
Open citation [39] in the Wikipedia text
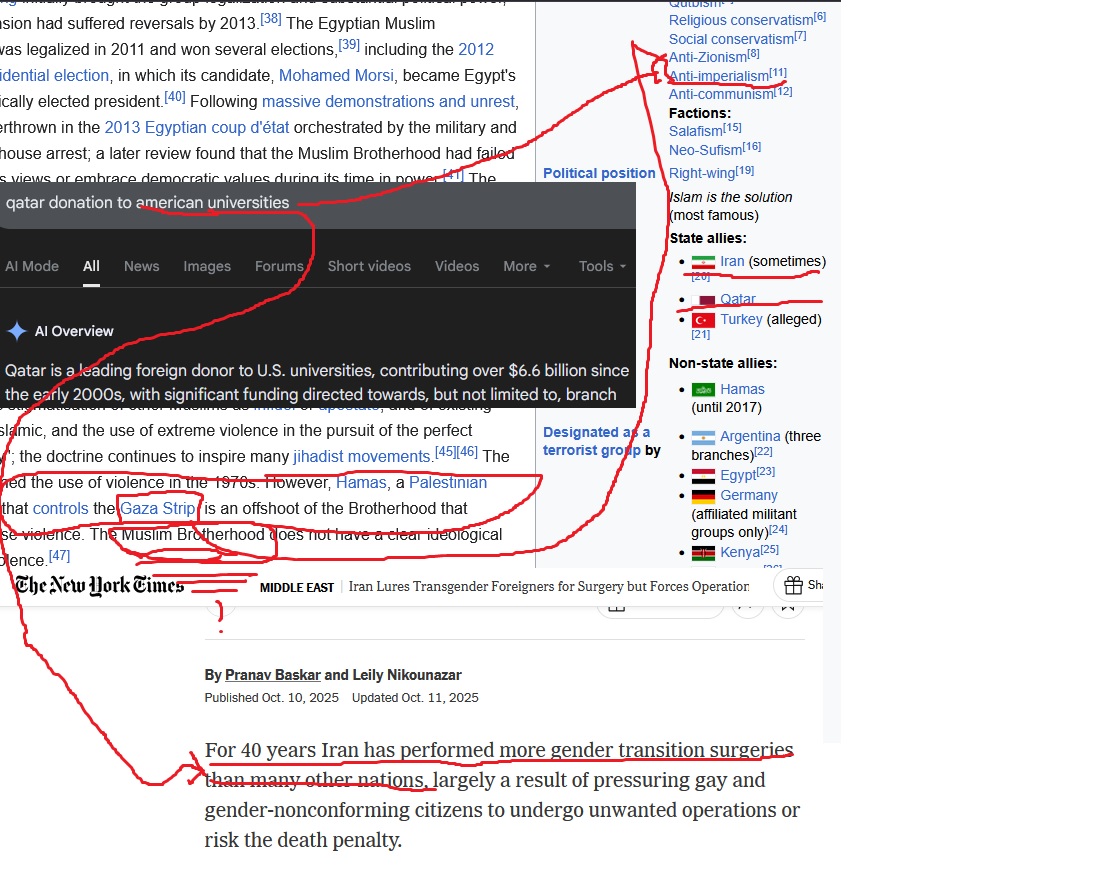point(349,45)
